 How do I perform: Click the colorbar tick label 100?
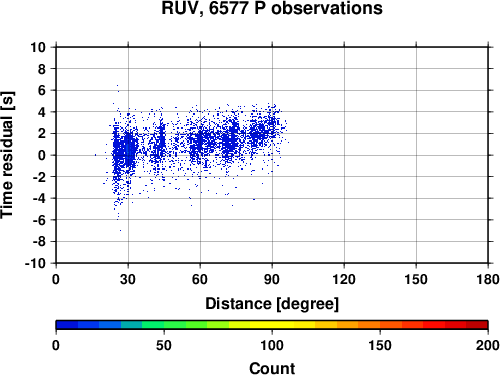[x=272, y=345]
